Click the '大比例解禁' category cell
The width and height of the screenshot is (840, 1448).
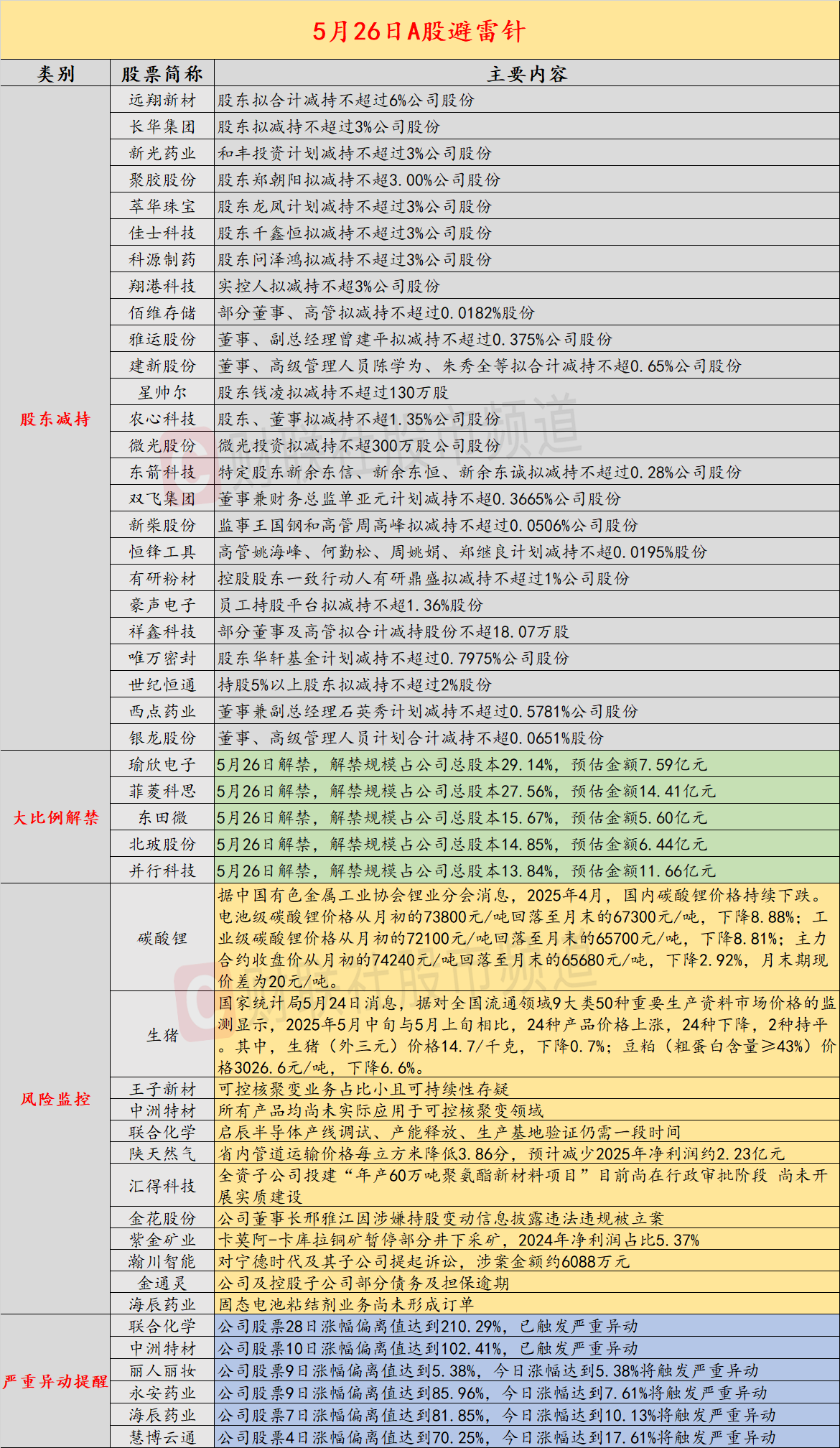55,817
